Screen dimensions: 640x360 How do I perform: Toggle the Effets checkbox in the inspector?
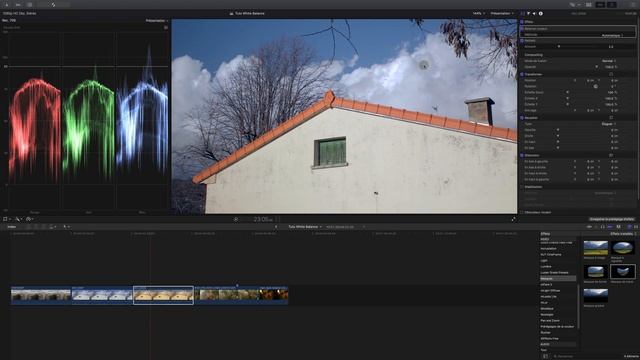pos(522,22)
